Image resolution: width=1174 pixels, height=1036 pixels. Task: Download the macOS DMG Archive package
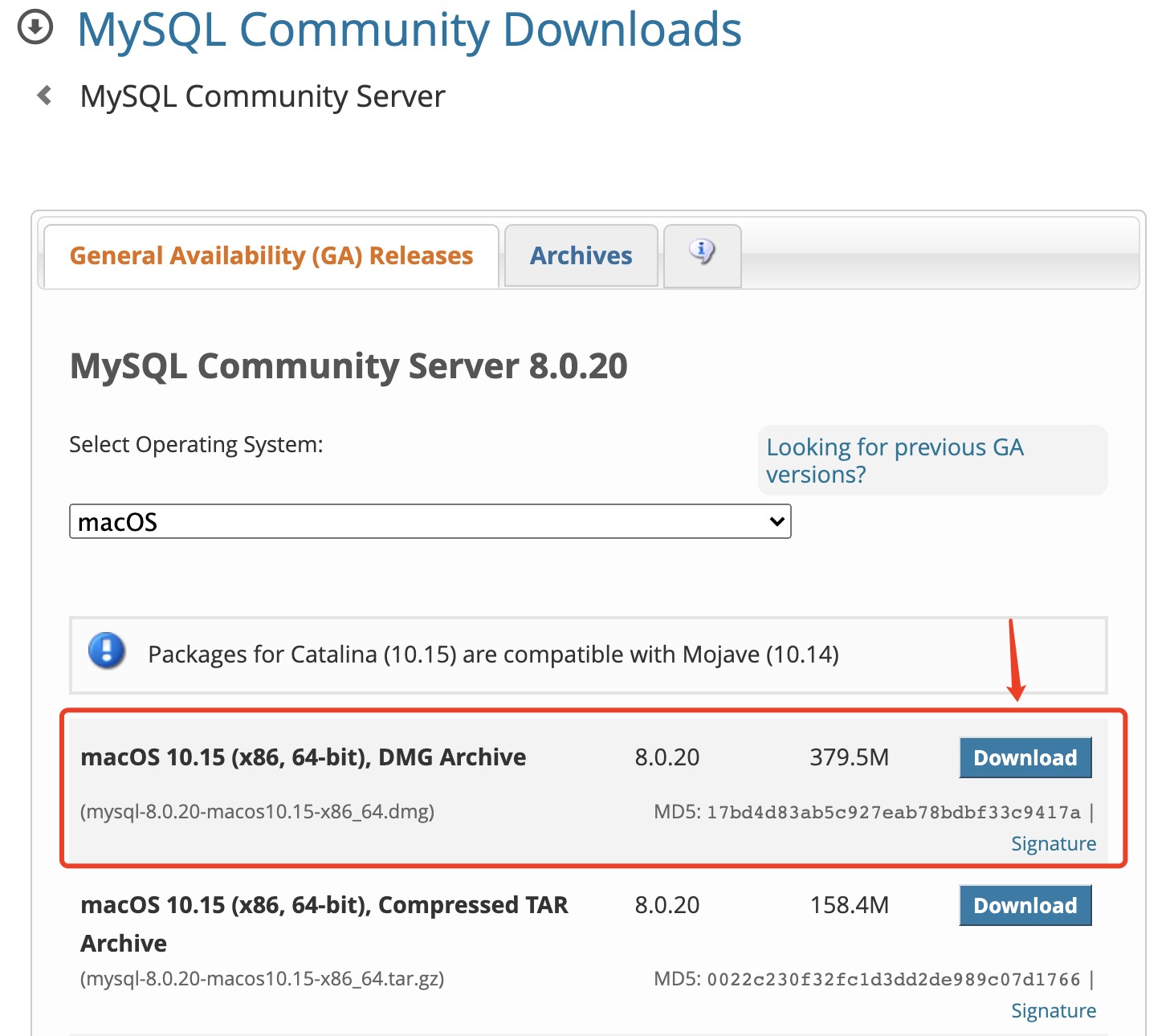[x=1025, y=757]
